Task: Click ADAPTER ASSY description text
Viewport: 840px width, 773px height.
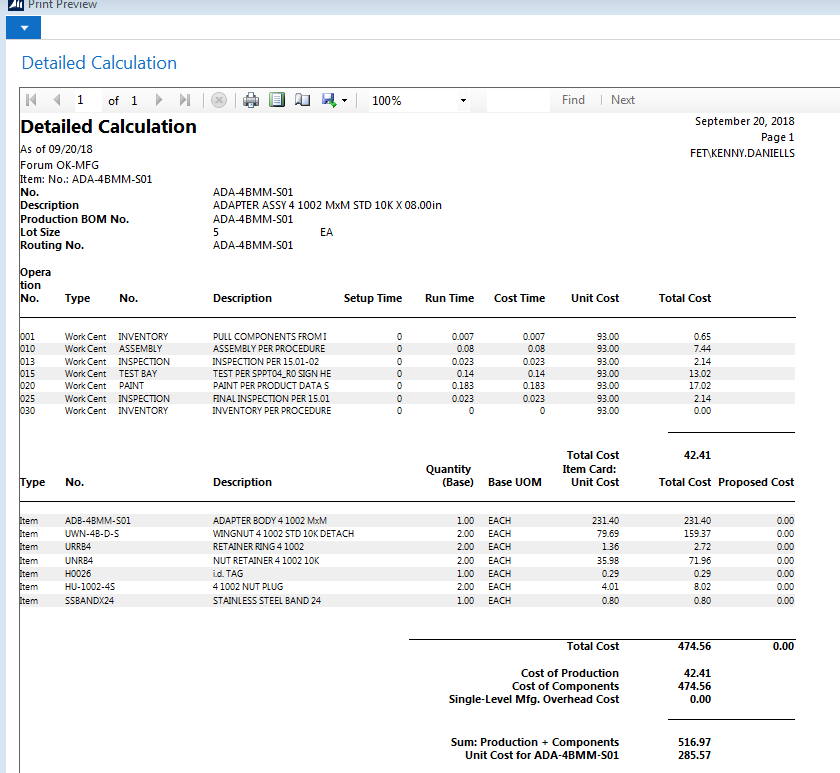Action: [327, 206]
